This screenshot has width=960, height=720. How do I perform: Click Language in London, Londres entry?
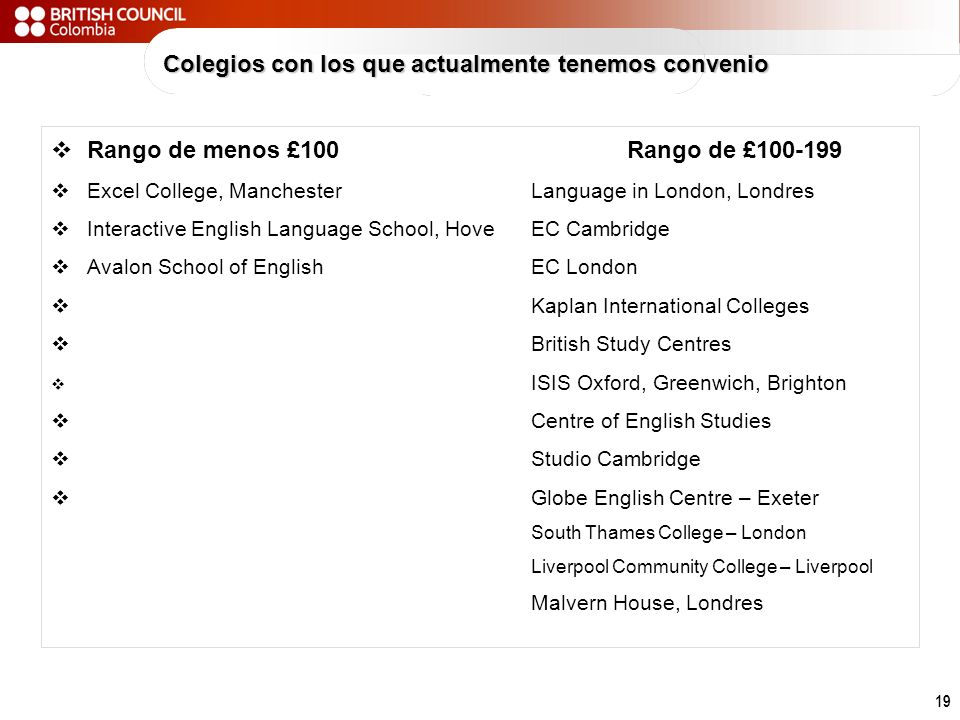pos(672,192)
